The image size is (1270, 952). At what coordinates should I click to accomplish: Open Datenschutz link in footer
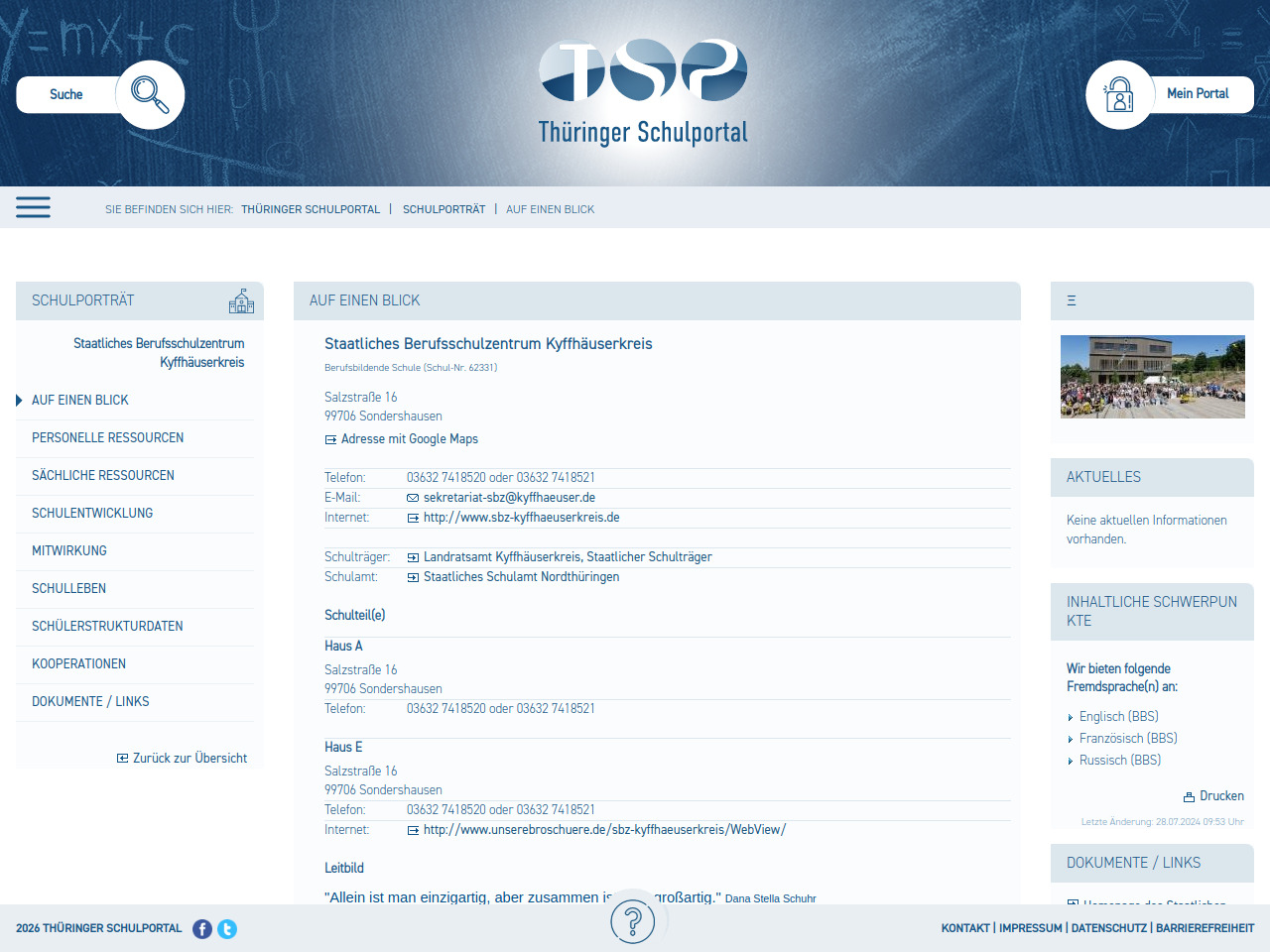[1108, 928]
